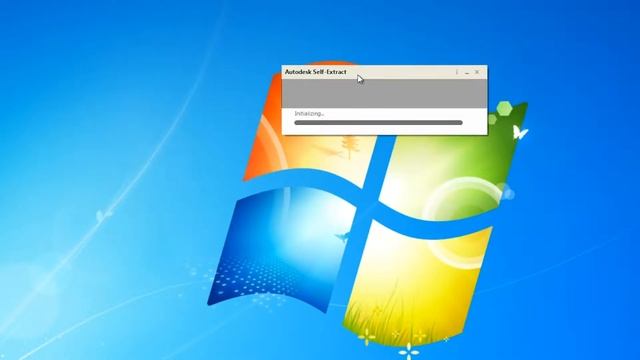
Task: Close the Autodesk Self-Extract window
Action: (x=477, y=72)
